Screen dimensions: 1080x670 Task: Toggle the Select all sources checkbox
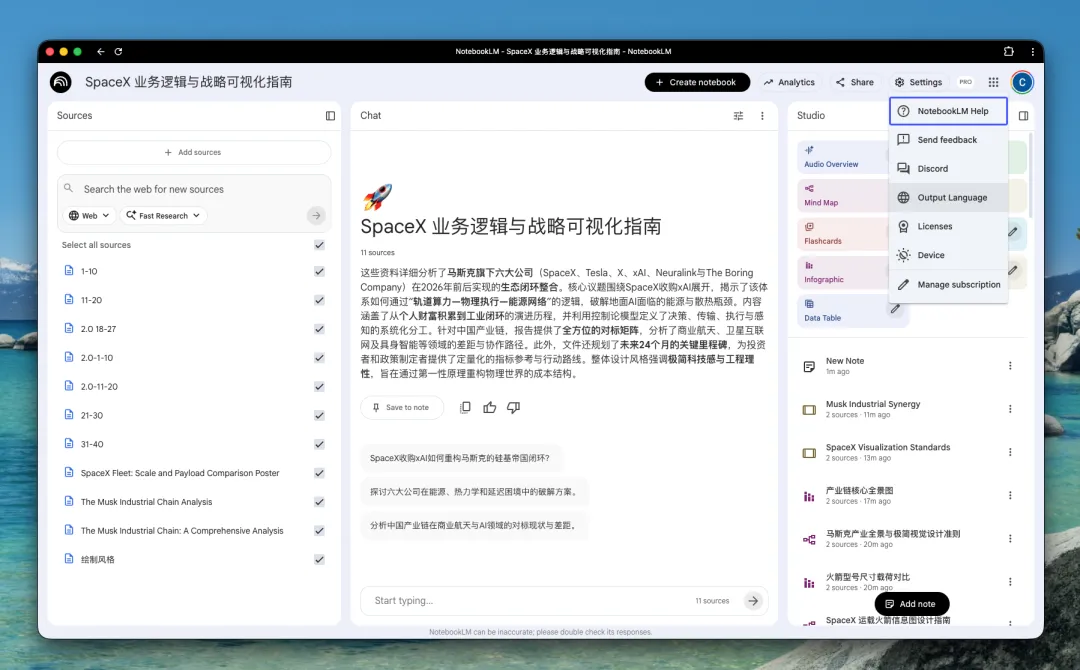[319, 245]
